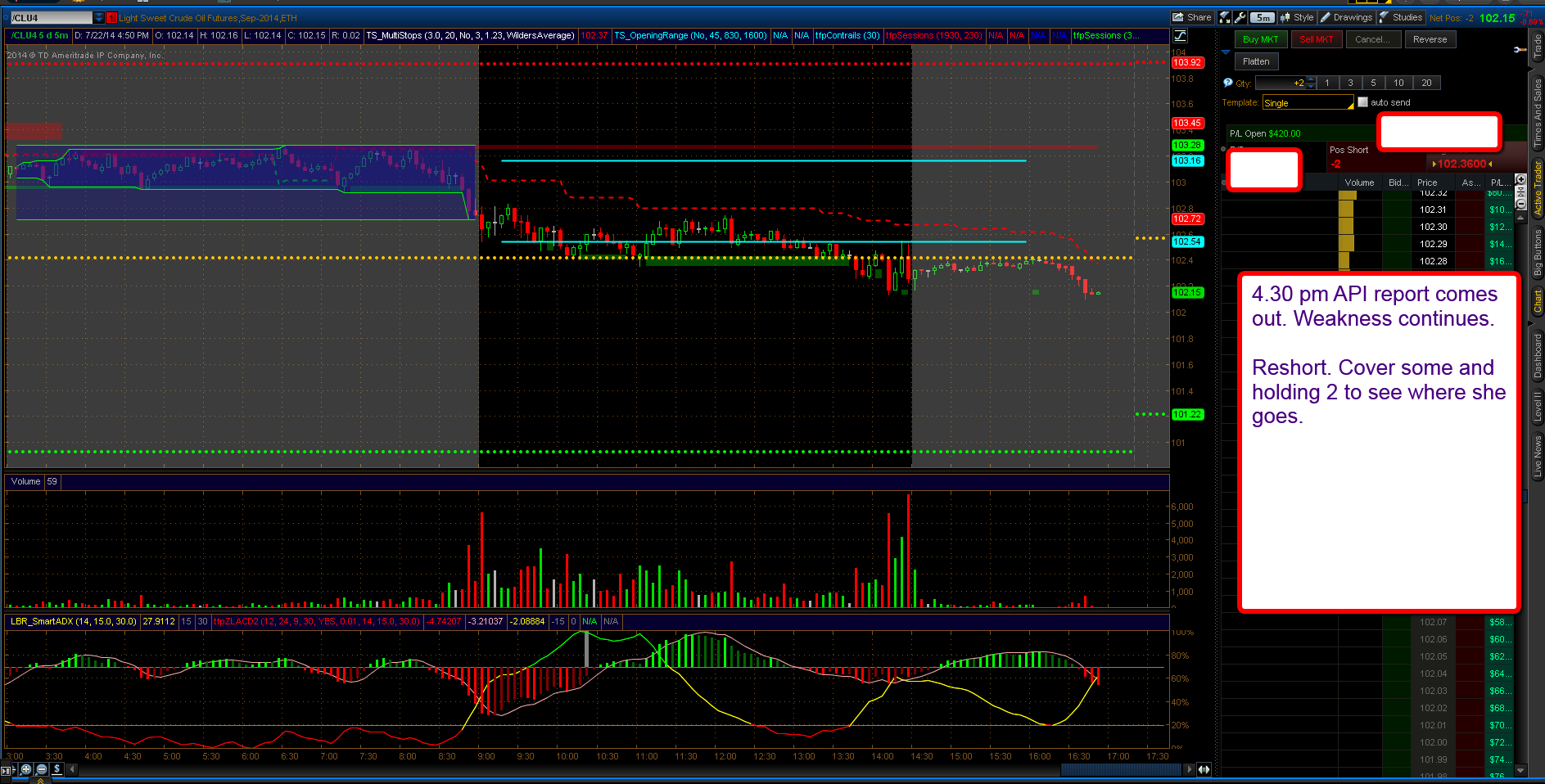Click the Qty input field

pos(1281,83)
